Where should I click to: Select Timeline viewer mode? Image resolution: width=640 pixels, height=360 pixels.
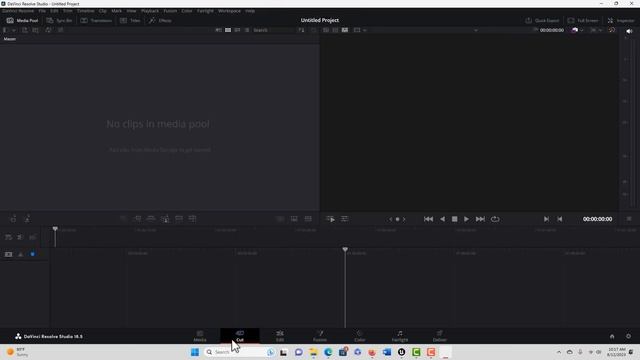345,30
